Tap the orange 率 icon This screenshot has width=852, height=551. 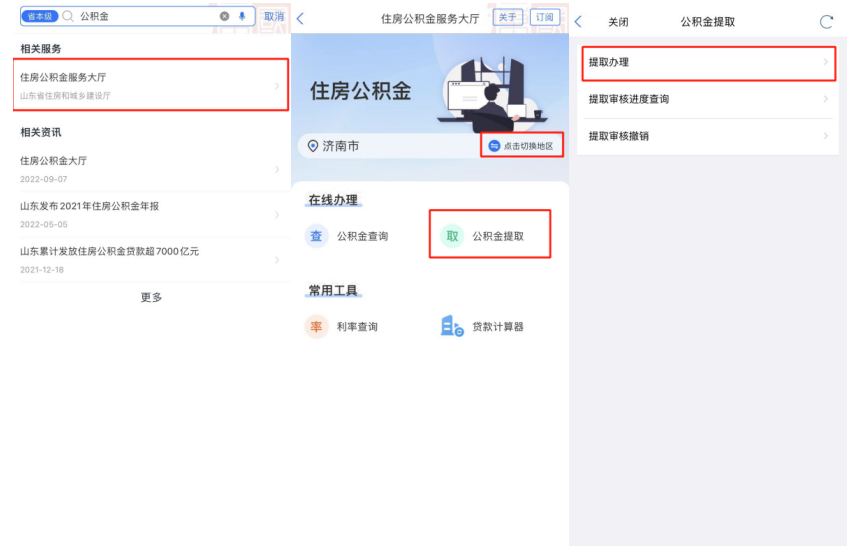pyautogui.click(x=316, y=327)
